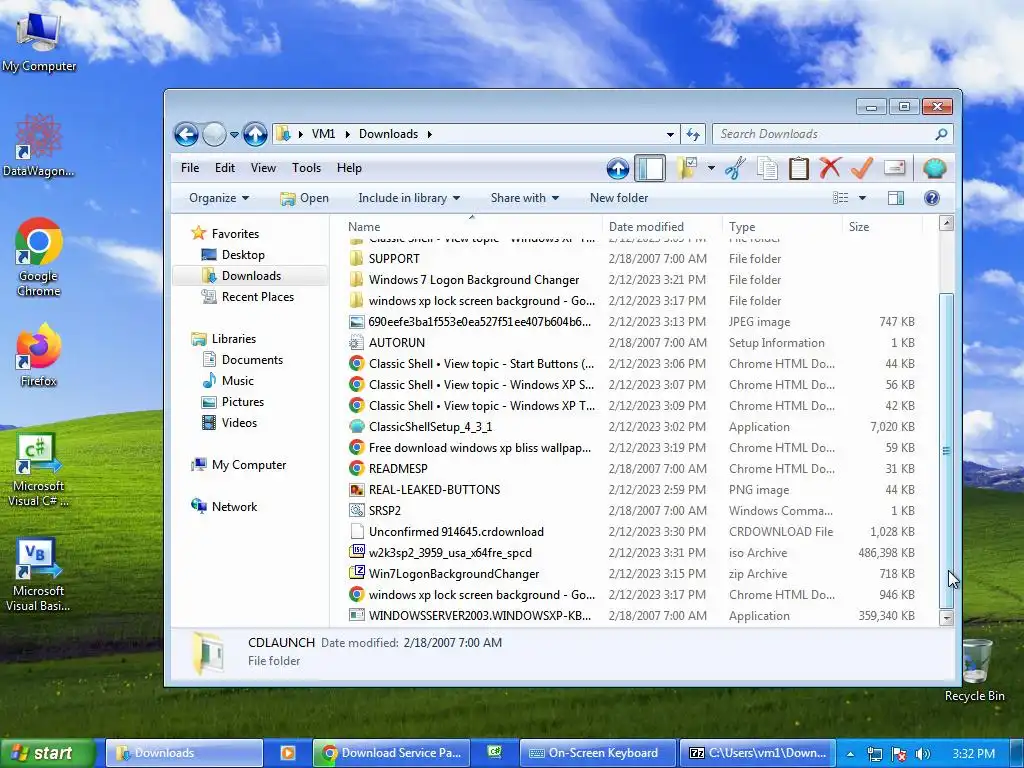The width and height of the screenshot is (1024, 768).
Task: Click the Copy pages icon
Action: tap(767, 168)
